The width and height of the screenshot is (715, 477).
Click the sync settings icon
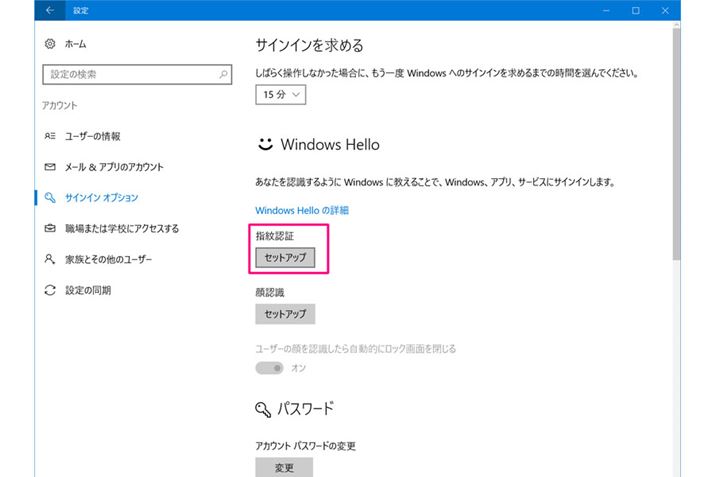[50, 290]
